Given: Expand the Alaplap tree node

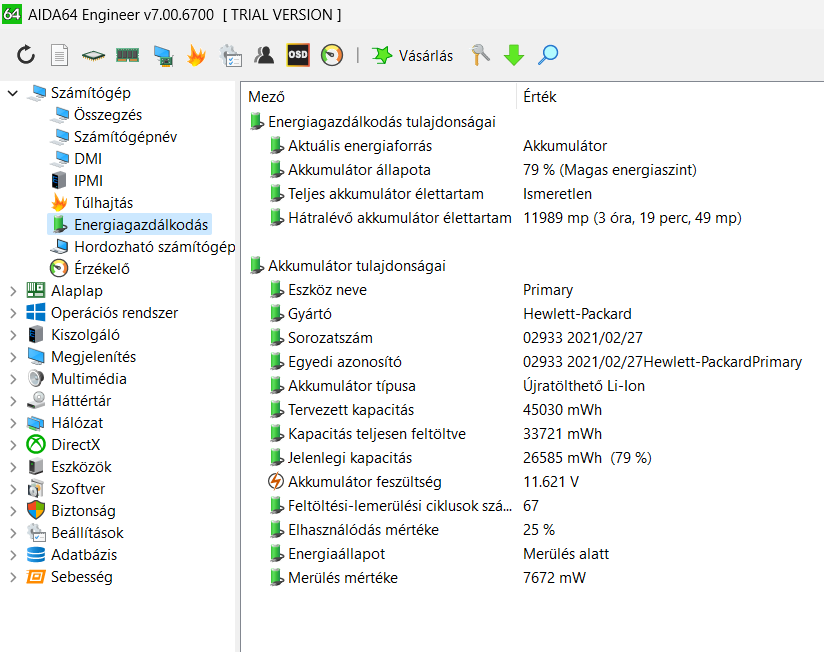Looking at the screenshot, I should (x=13, y=291).
